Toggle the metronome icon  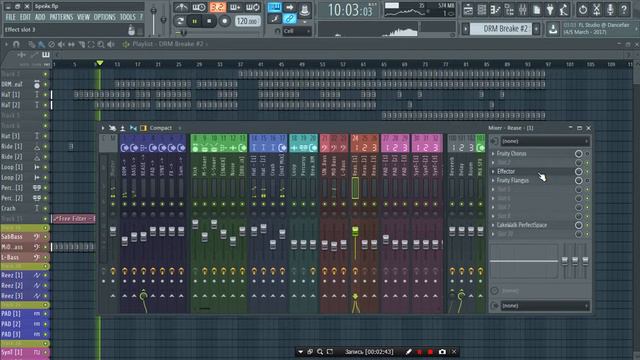181,7
